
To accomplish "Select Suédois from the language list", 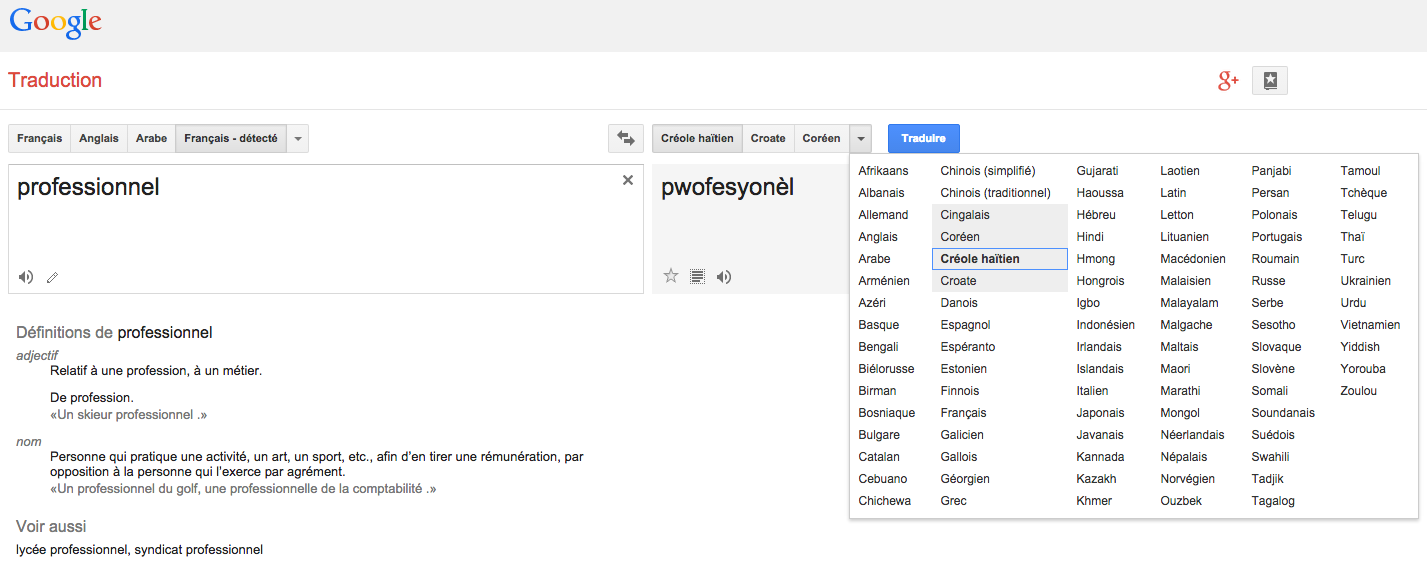I will (x=1273, y=435).
